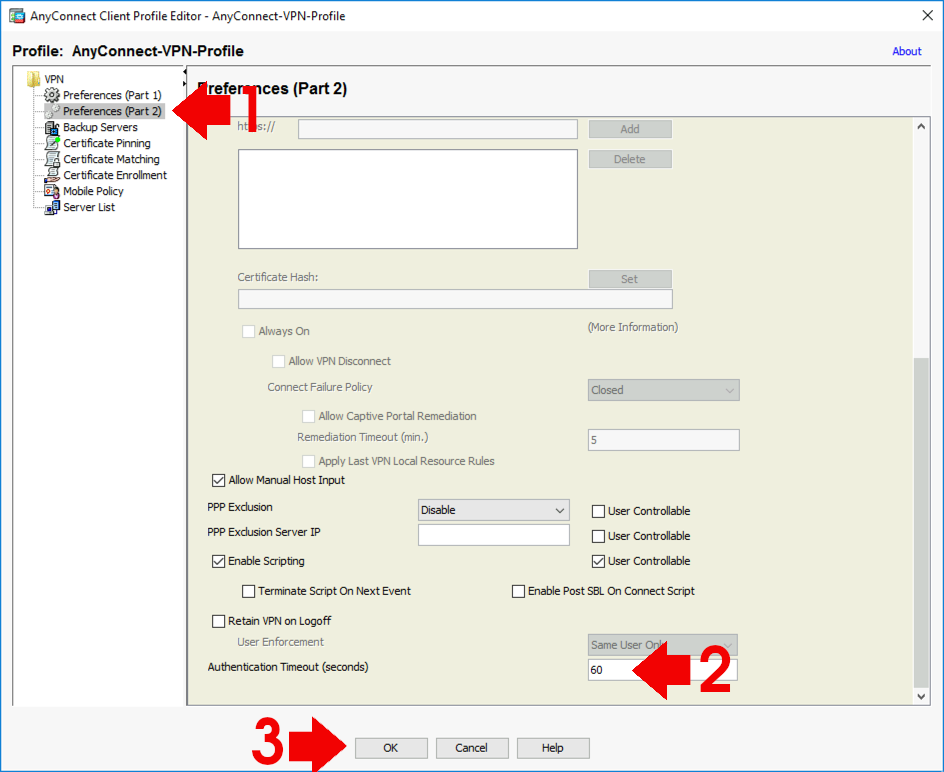The height and width of the screenshot is (772, 944).
Task: Select the VPN root node label
Action: tap(54, 79)
